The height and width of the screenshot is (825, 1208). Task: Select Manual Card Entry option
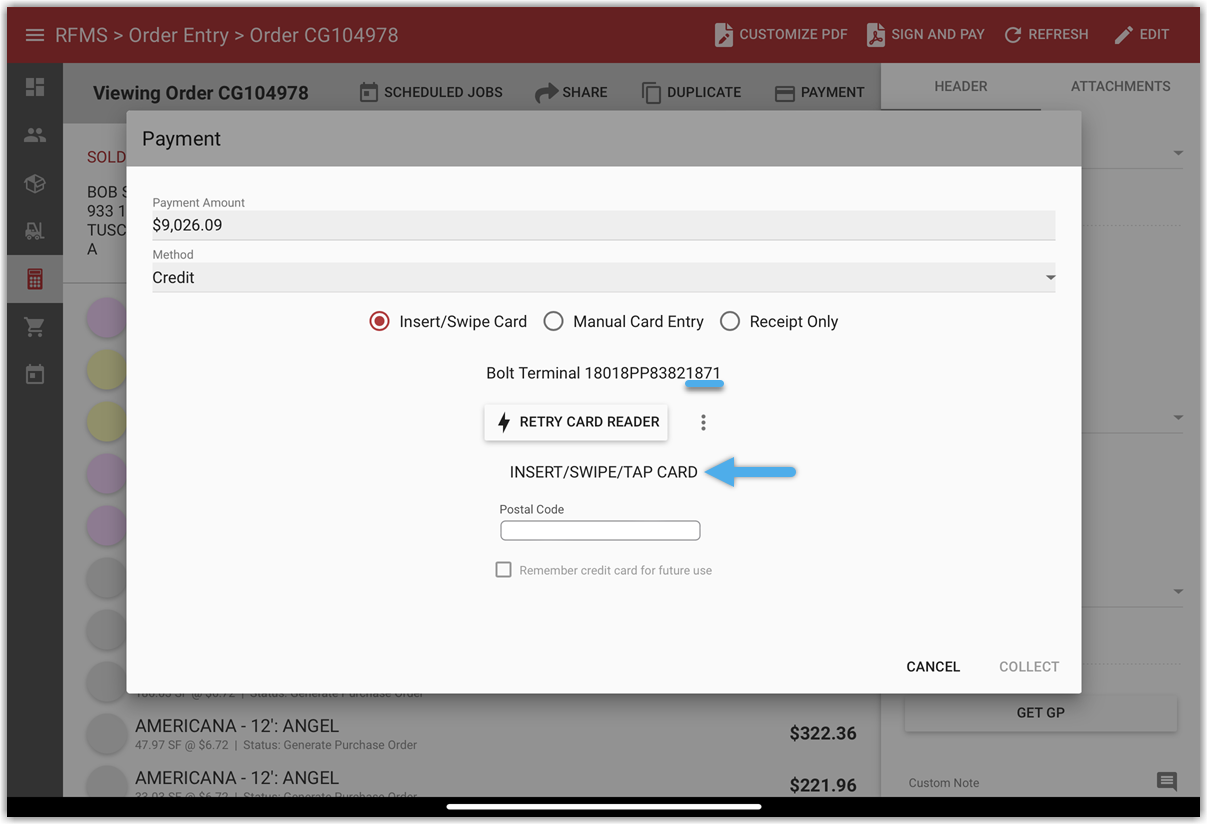623,322
